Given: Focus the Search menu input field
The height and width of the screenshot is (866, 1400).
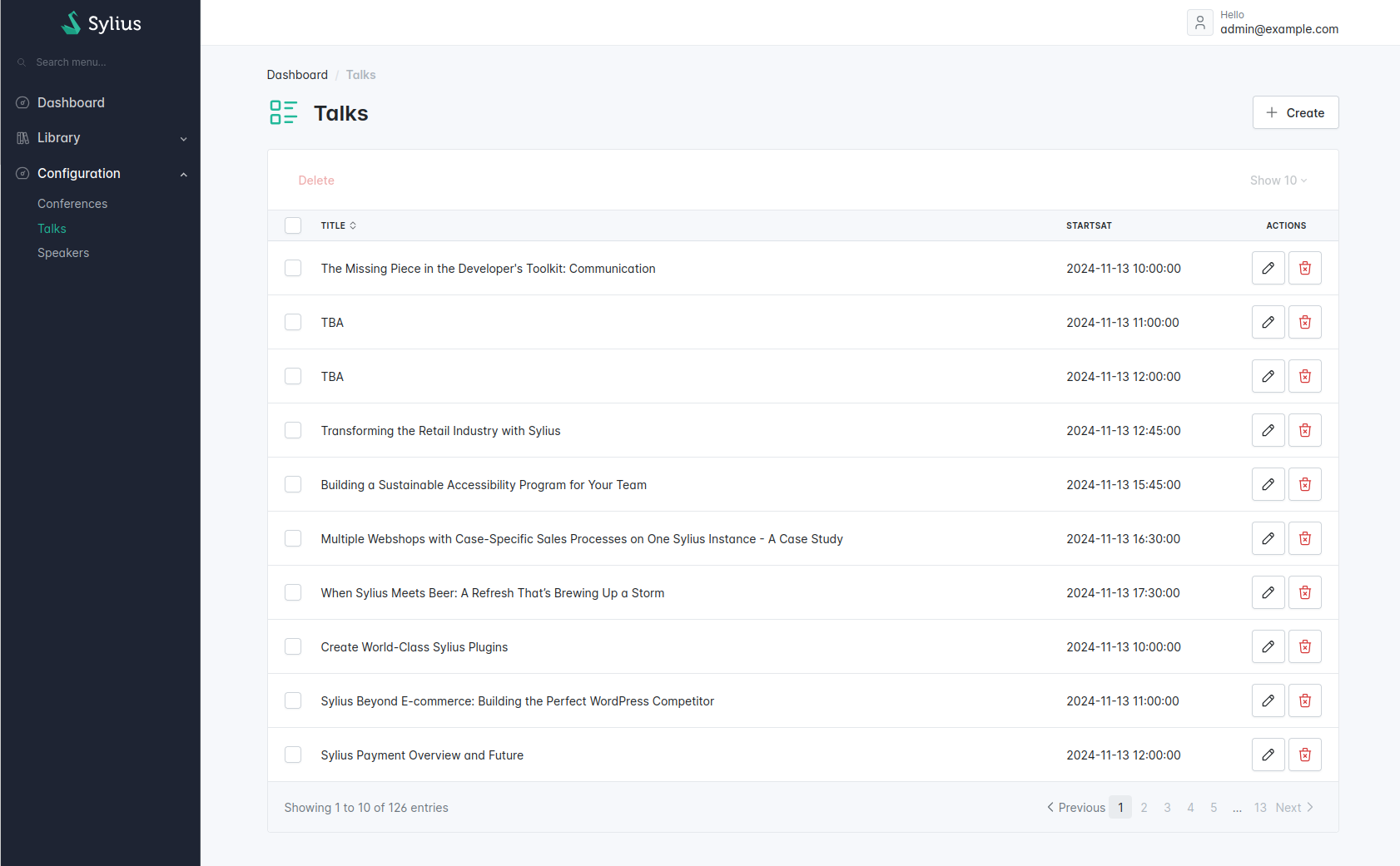Looking at the screenshot, I should 101,62.
